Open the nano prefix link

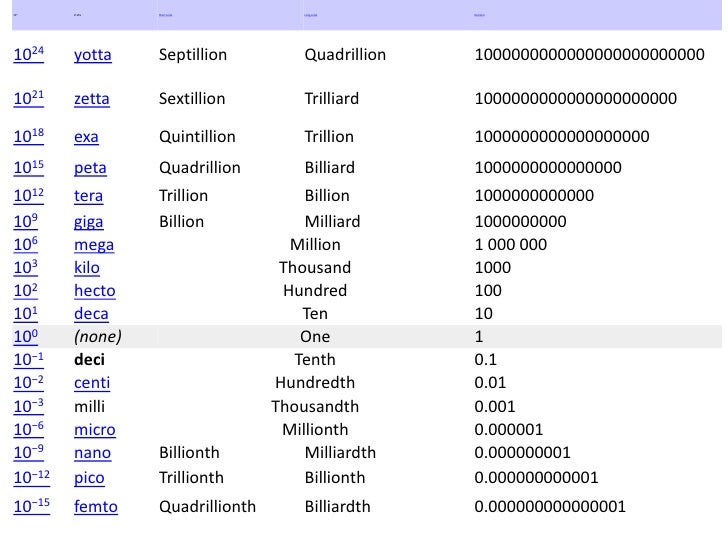[x=92, y=453]
